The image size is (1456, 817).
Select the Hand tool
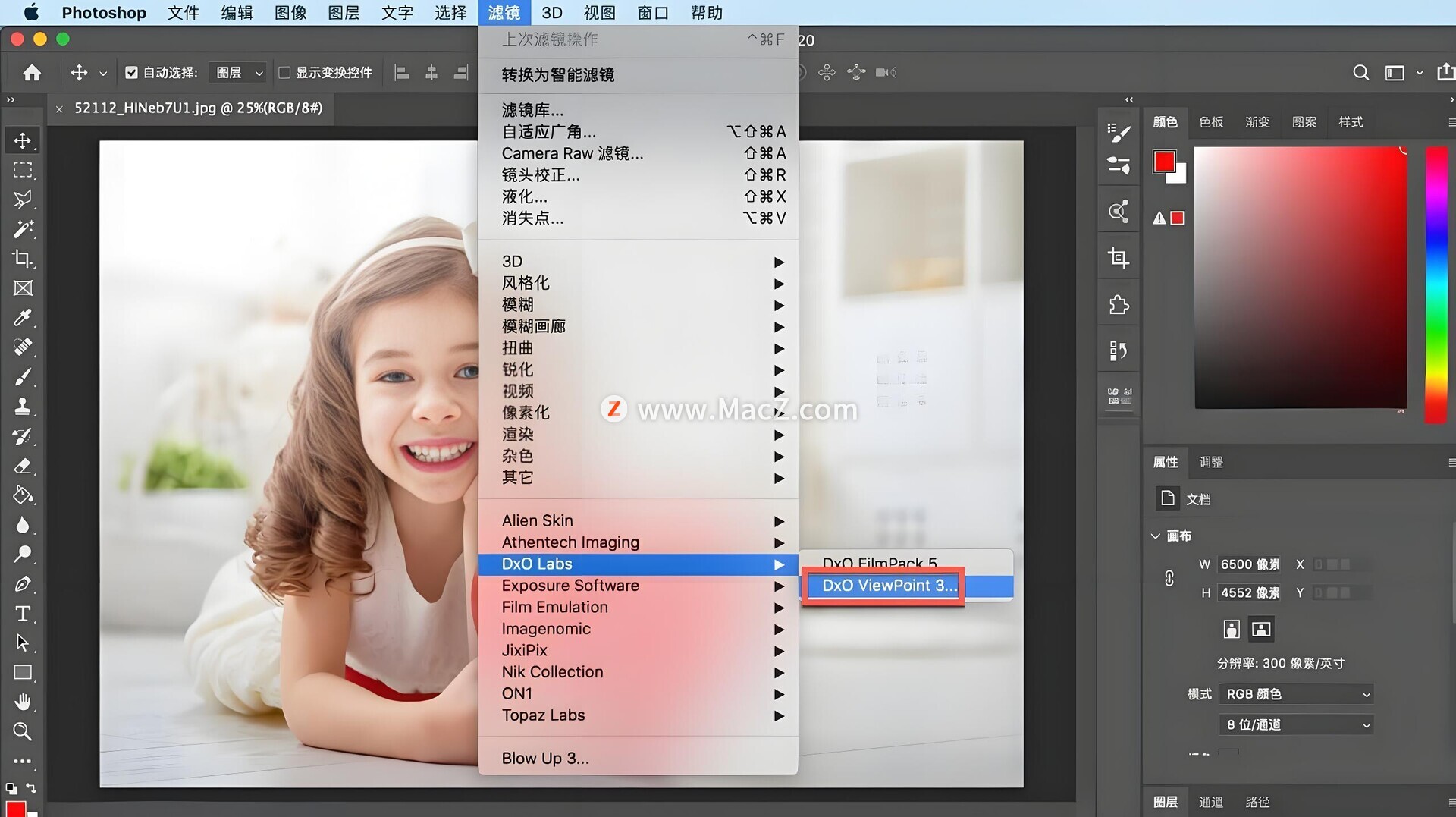pos(23,702)
